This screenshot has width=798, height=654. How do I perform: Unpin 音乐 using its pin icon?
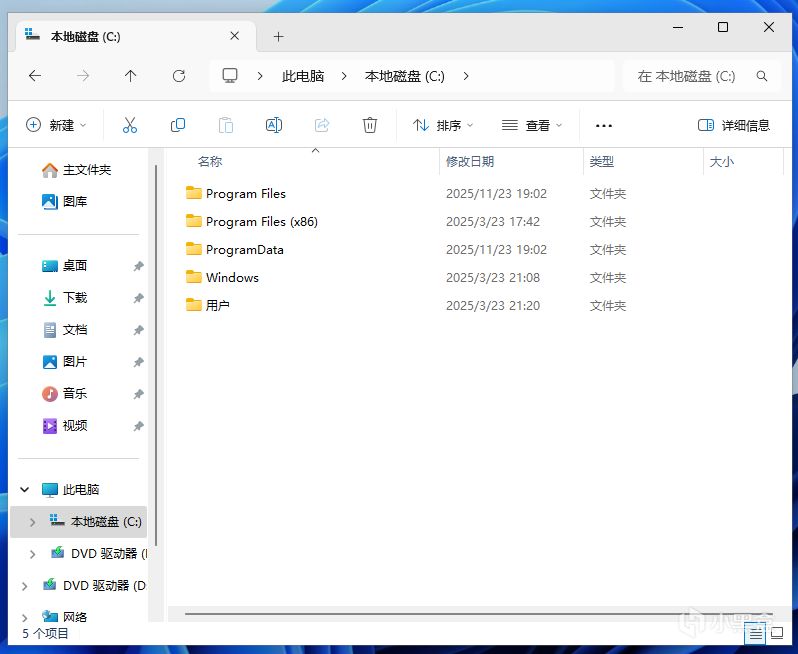click(138, 394)
